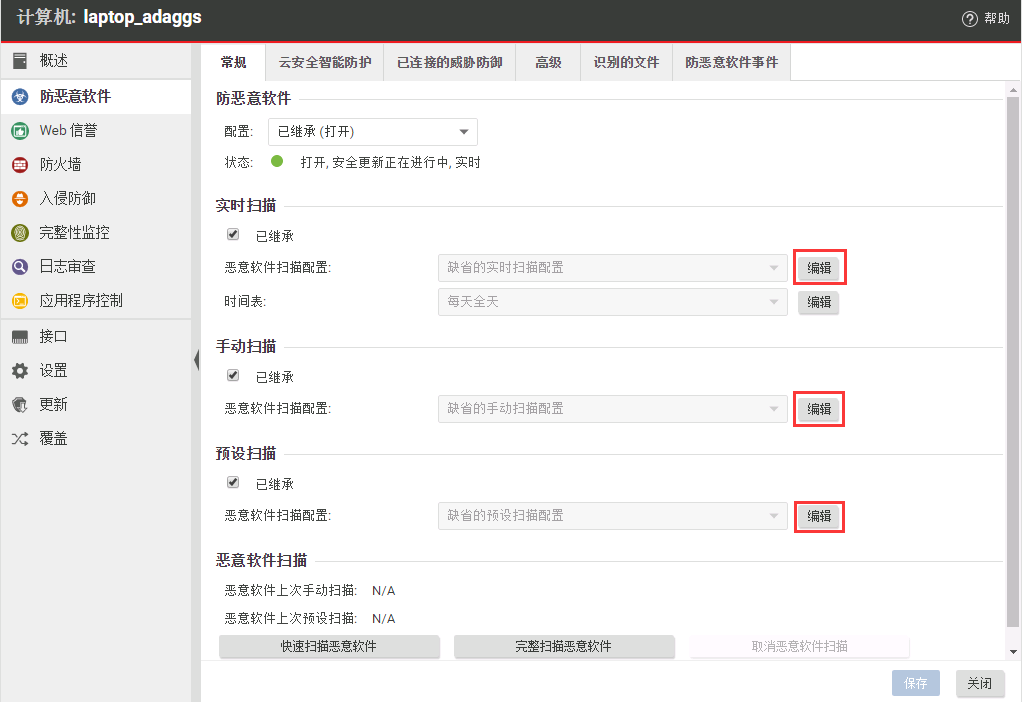Expand the 配置 dropdown showing 已继承 (打开)
The height and width of the screenshot is (702, 1022).
click(x=372, y=132)
